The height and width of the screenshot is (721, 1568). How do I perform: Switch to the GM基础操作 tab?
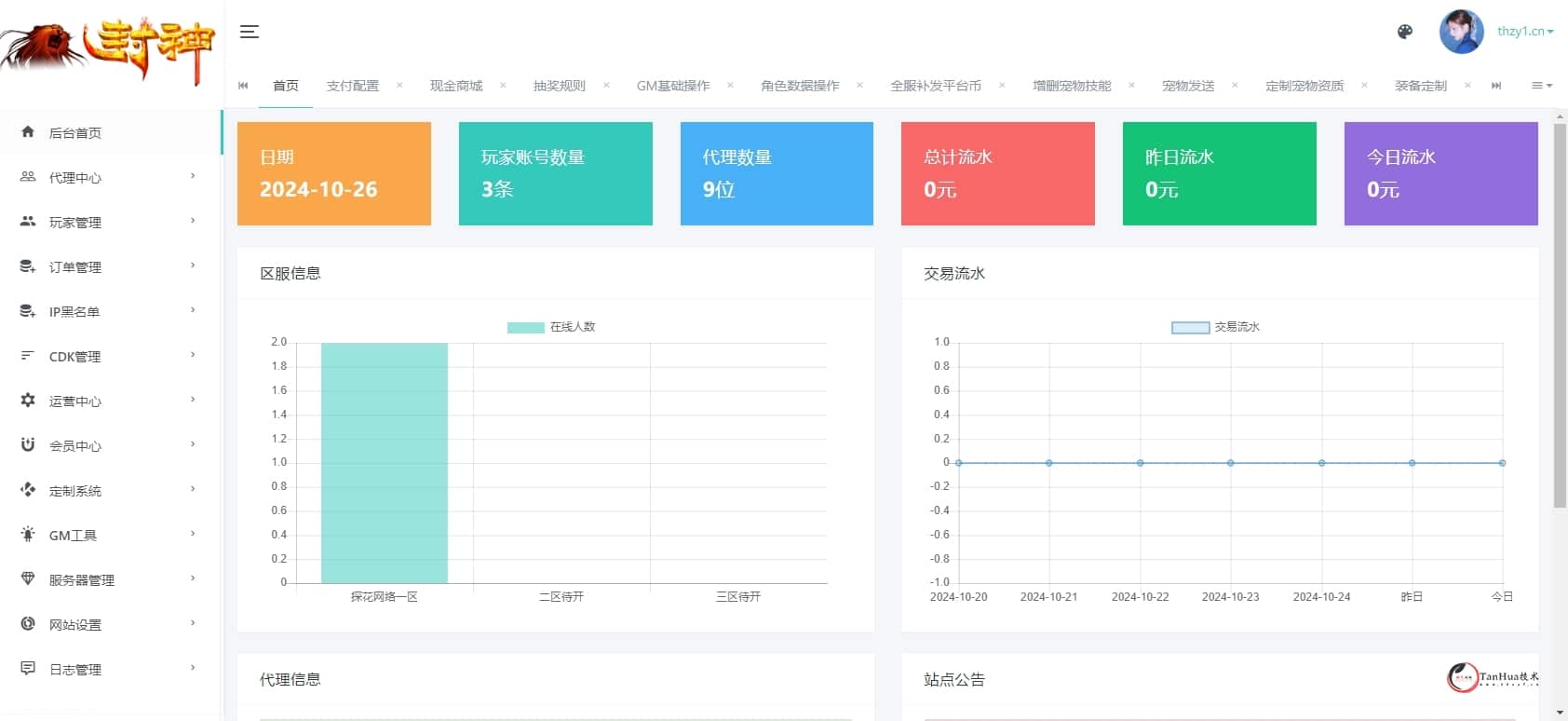[x=672, y=86]
